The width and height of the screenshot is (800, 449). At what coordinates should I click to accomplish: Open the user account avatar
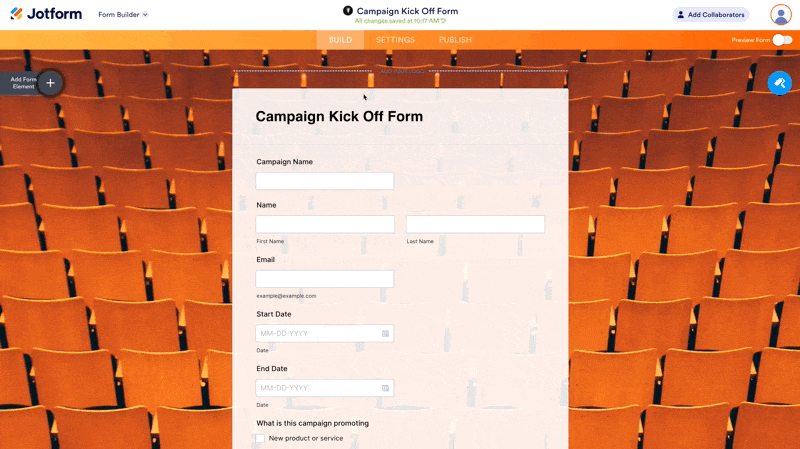point(781,15)
